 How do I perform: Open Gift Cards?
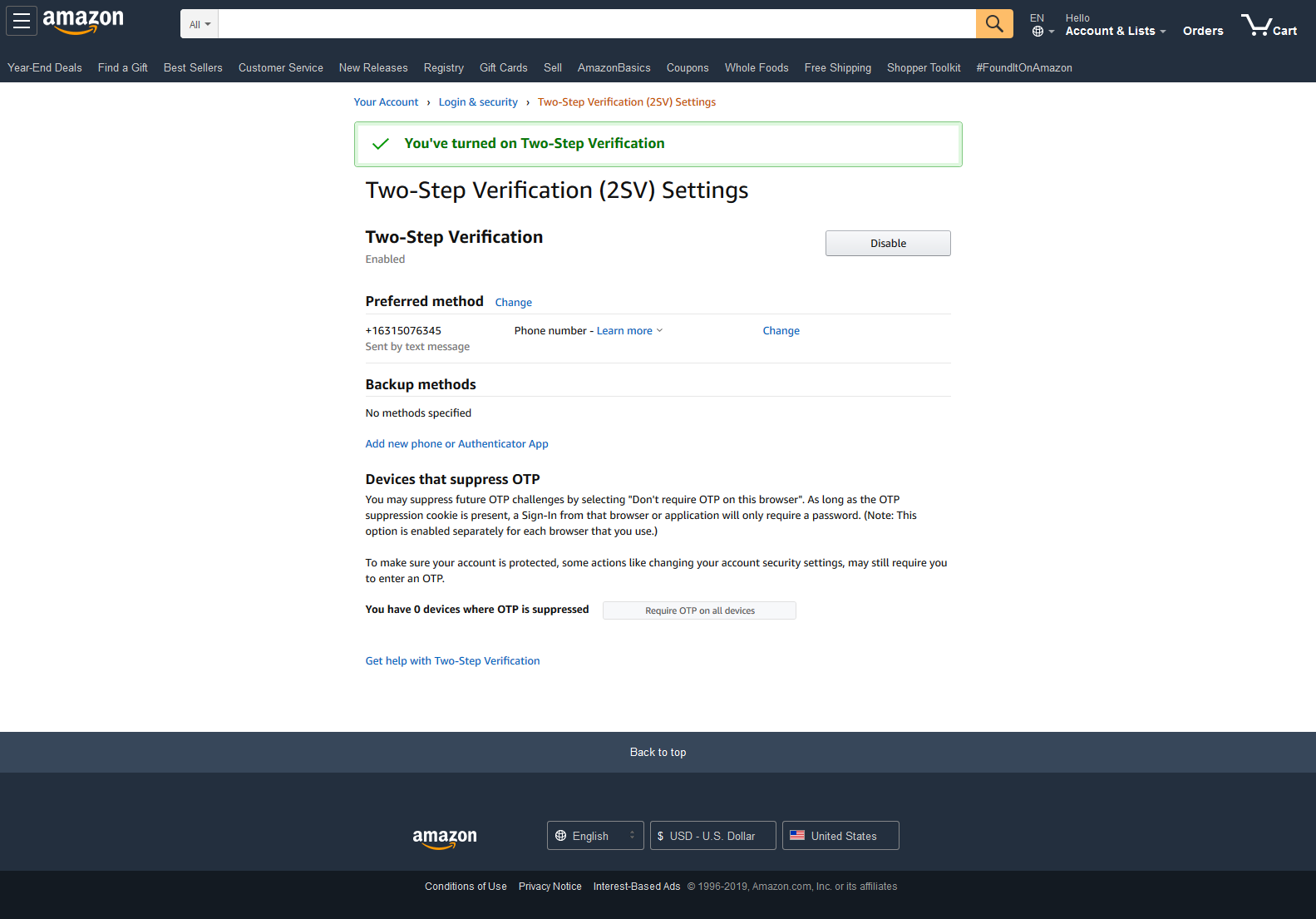(504, 68)
